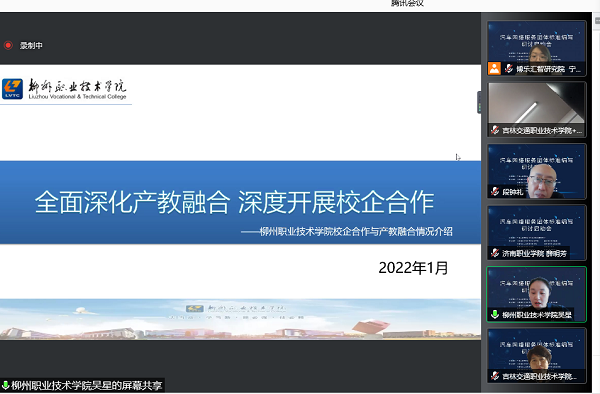The image size is (600, 394).
Task: Click the 柳州职业技术学院吴星的屏幕共享 label
Action: click(x=86, y=385)
